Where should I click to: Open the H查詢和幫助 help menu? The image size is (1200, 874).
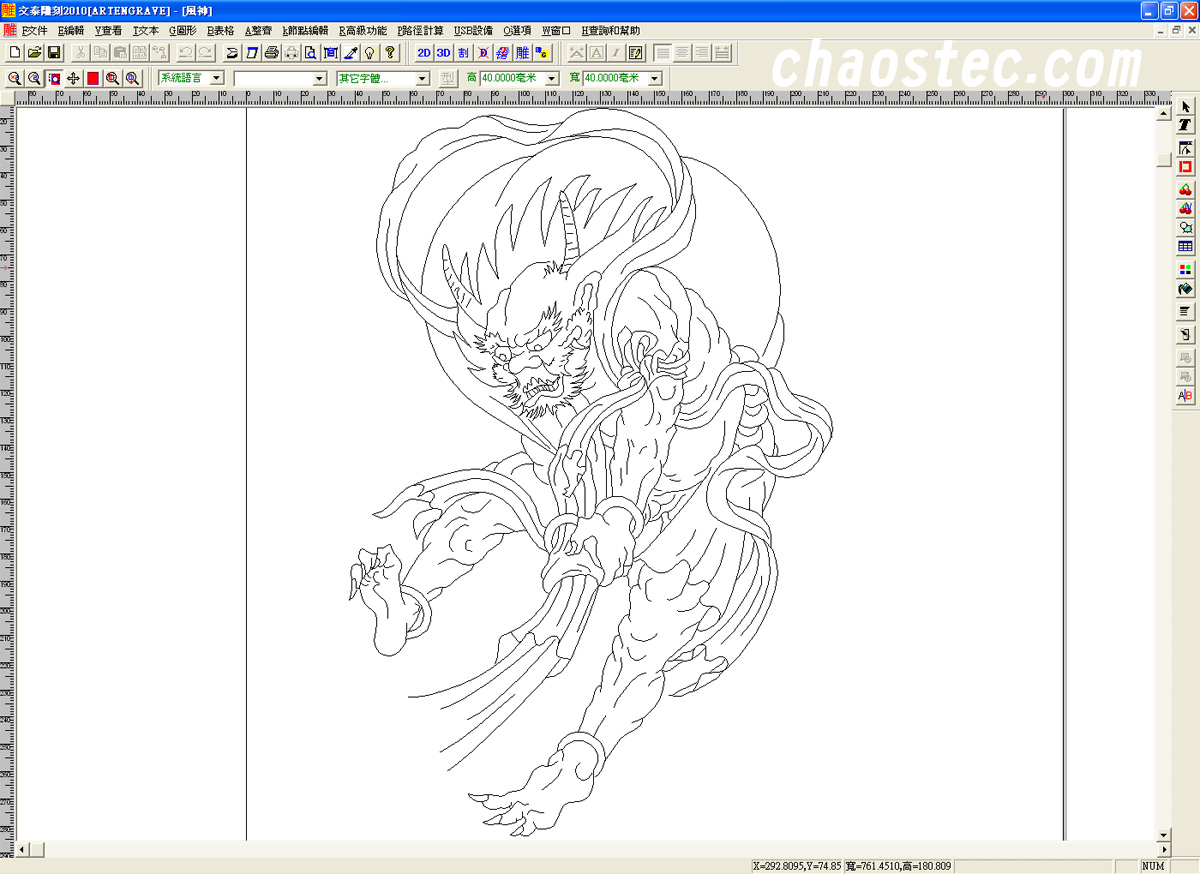[611, 31]
